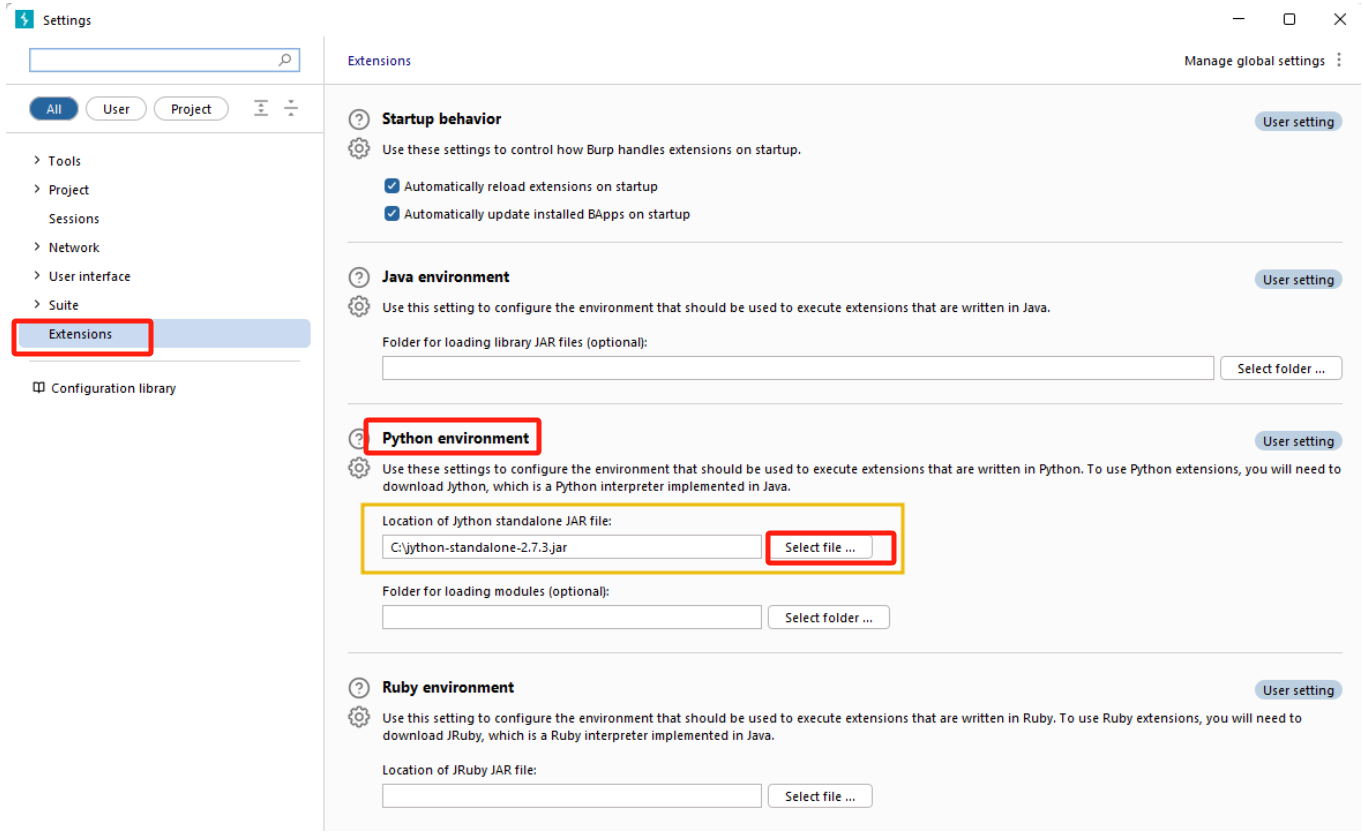Viewport: 1363px width, 835px height.
Task: Click the collapse all icon in sidebar
Action: click(x=291, y=108)
